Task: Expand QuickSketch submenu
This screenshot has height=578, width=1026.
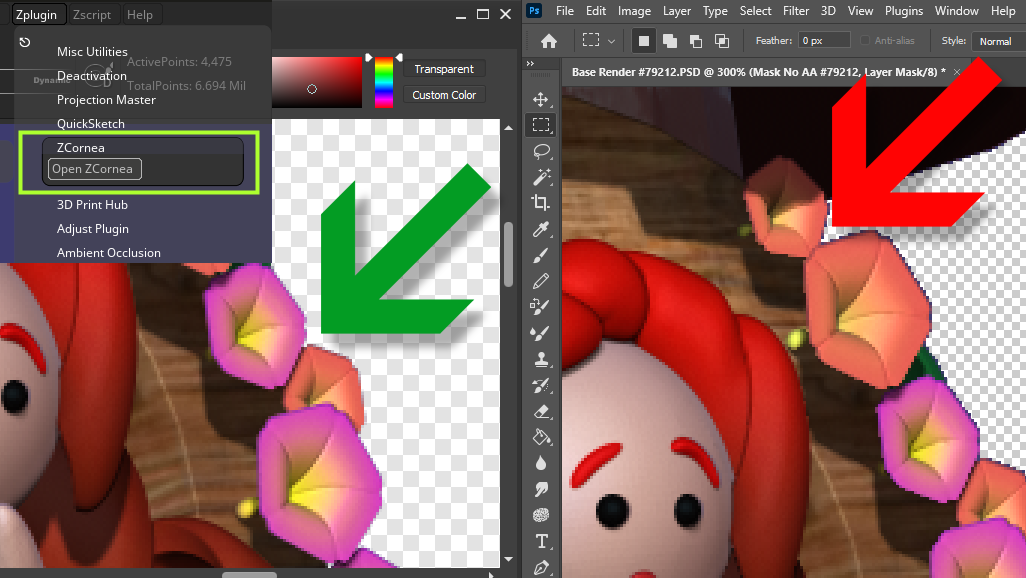Action: point(90,124)
